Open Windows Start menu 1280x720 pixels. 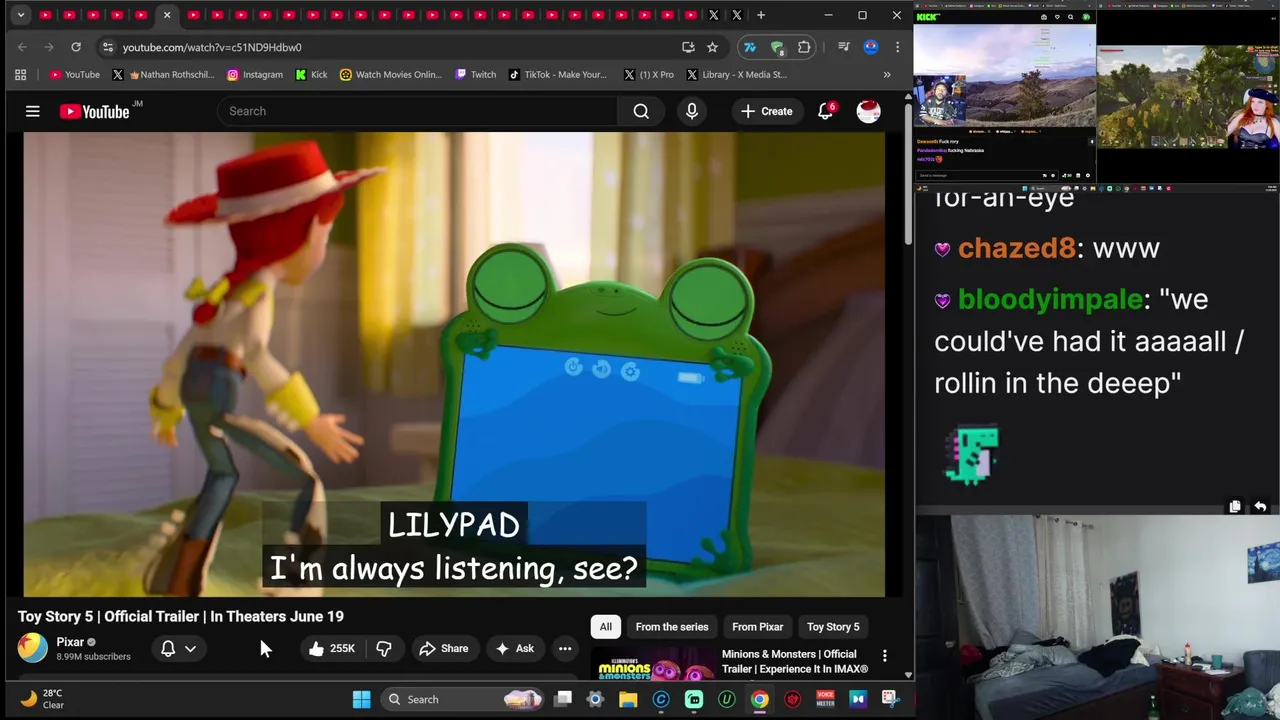[362, 699]
